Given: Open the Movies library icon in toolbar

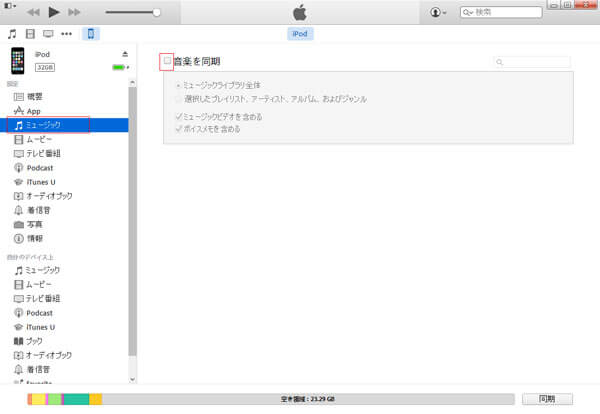Looking at the screenshot, I should coord(30,34).
